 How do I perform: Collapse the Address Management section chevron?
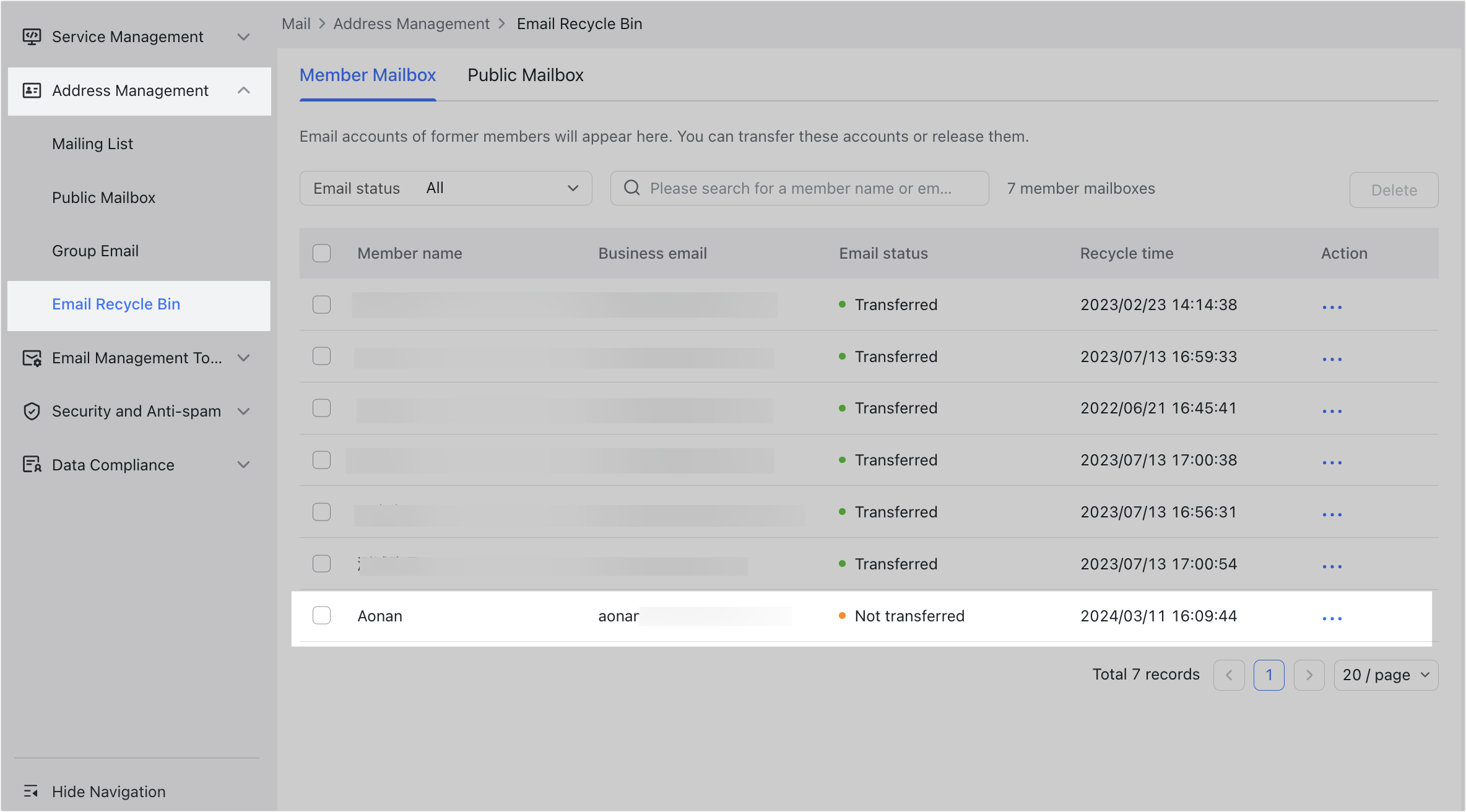tap(244, 90)
